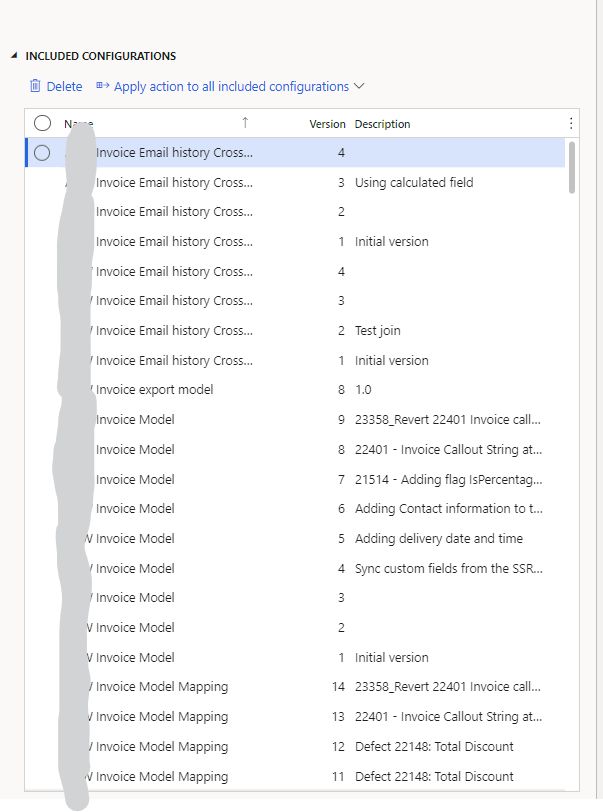Collapse the Included Configurations section
This screenshot has height=812, width=603.
pyautogui.click(x=14, y=56)
